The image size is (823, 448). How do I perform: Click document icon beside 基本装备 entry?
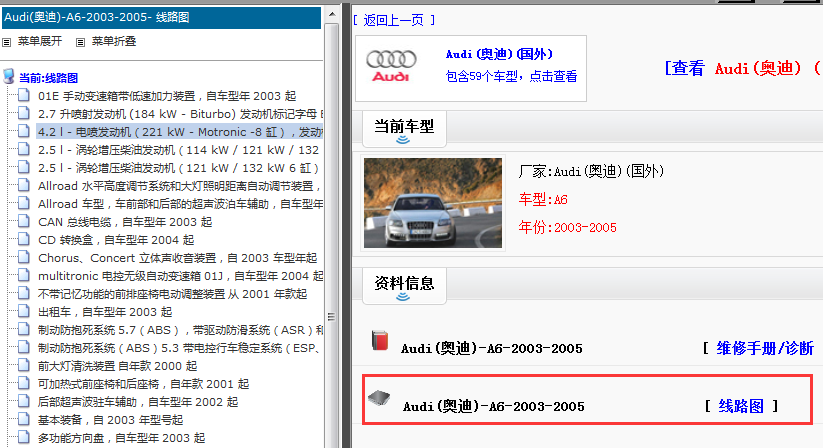pos(24,419)
